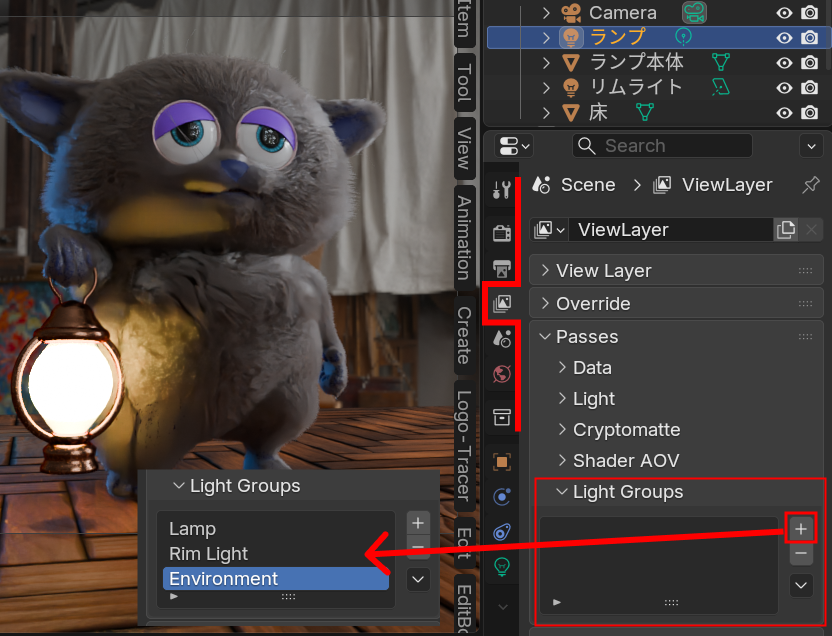Open the Logo-Tracer sidebar tab
Screen dimensions: 832x636
(x=464, y=443)
